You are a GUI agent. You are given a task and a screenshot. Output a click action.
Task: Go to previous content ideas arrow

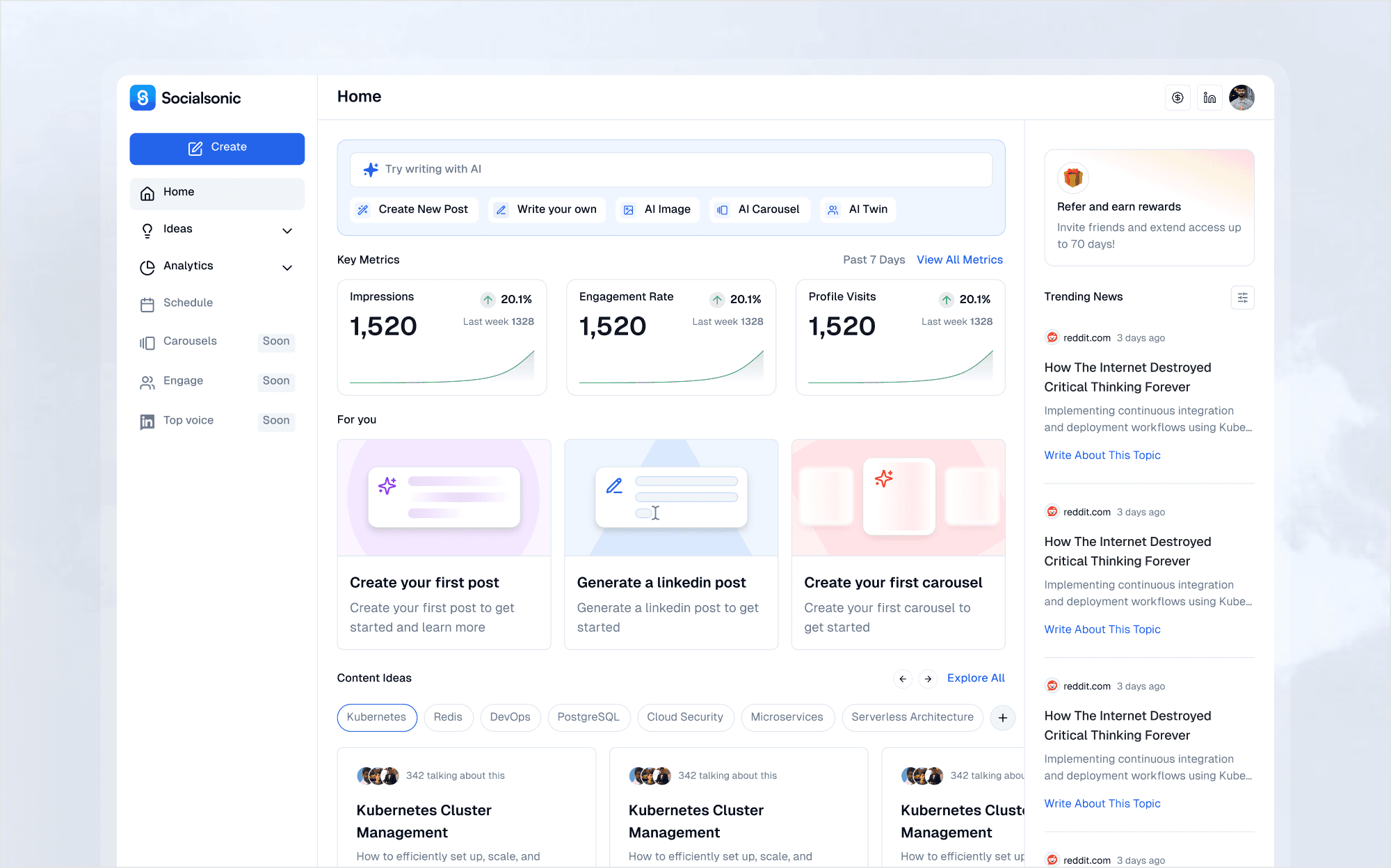[x=903, y=679]
